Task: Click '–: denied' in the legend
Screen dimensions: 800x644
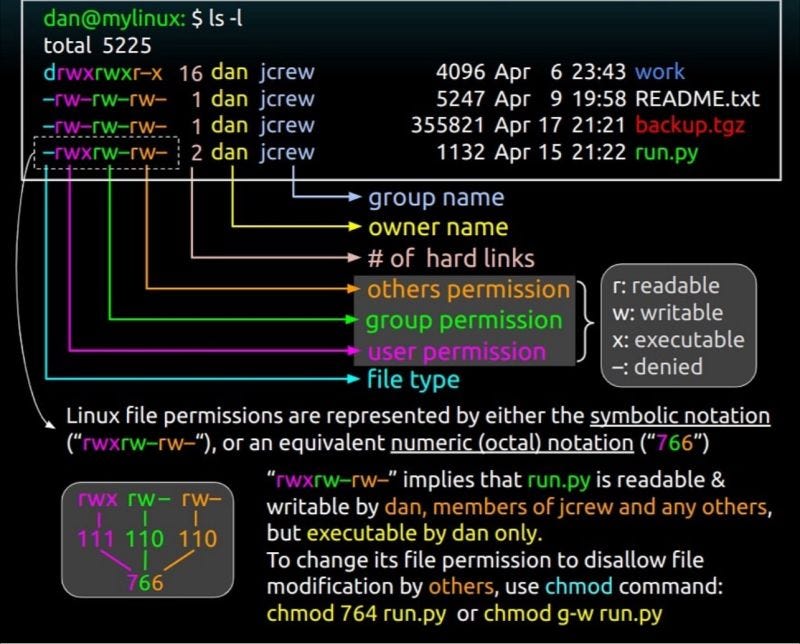Action: point(657,367)
